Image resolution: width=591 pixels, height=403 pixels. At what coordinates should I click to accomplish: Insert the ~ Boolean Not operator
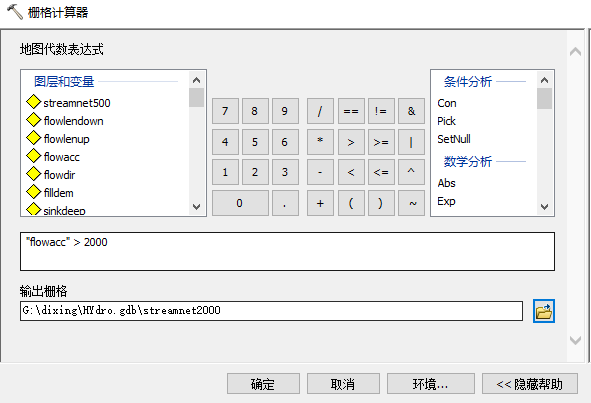pos(411,203)
